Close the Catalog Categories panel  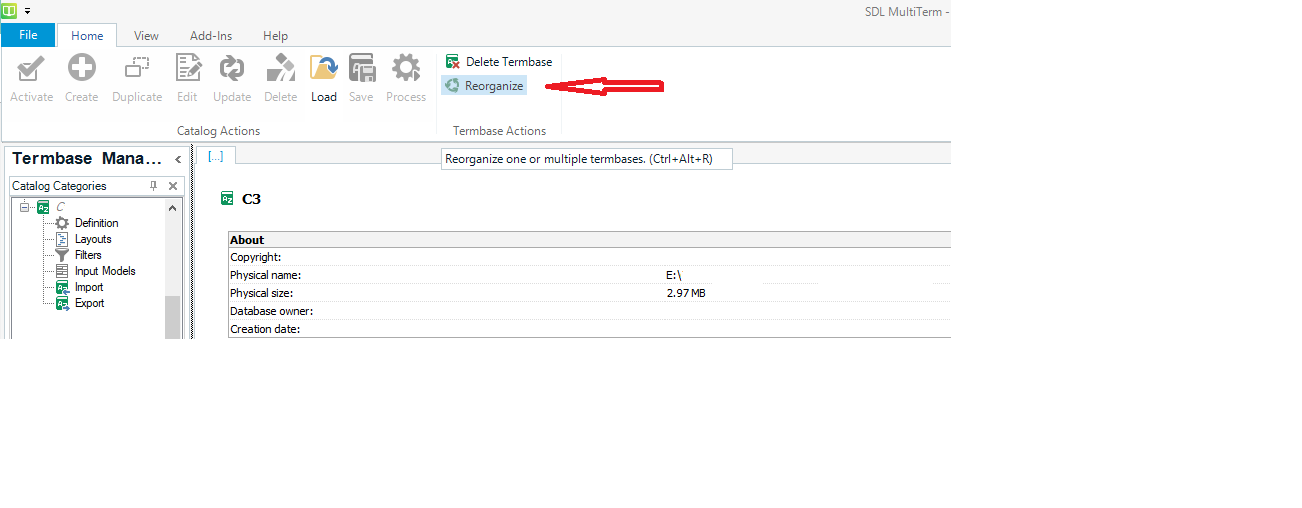[173, 186]
